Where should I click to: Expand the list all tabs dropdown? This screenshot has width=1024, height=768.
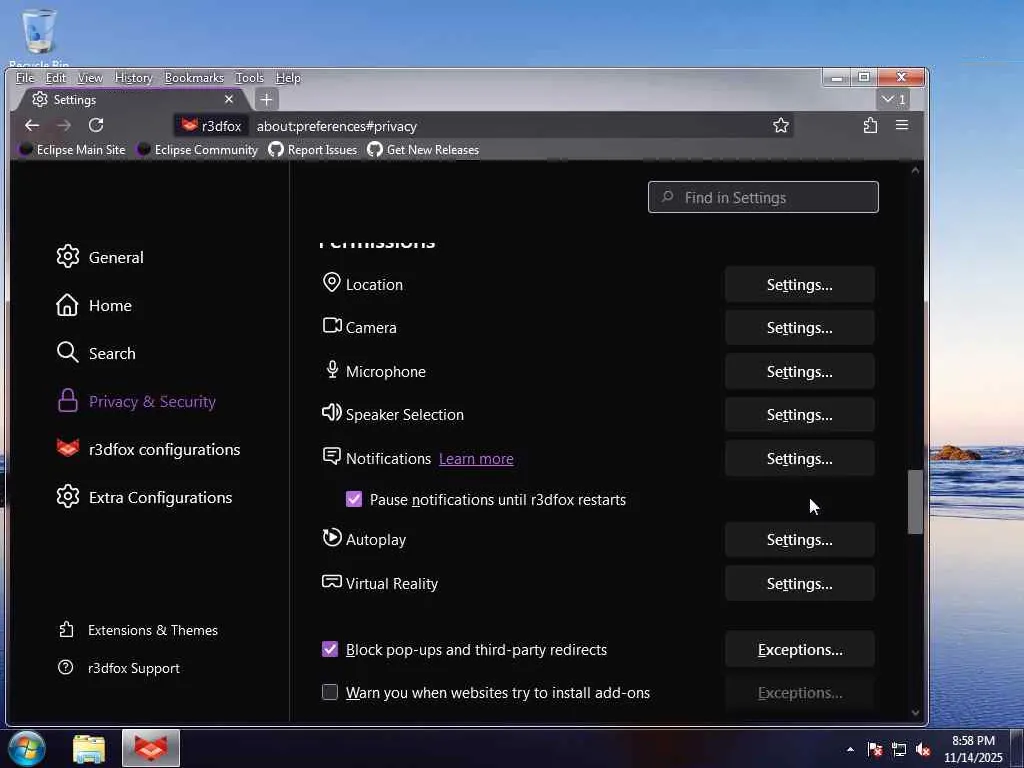tap(893, 99)
